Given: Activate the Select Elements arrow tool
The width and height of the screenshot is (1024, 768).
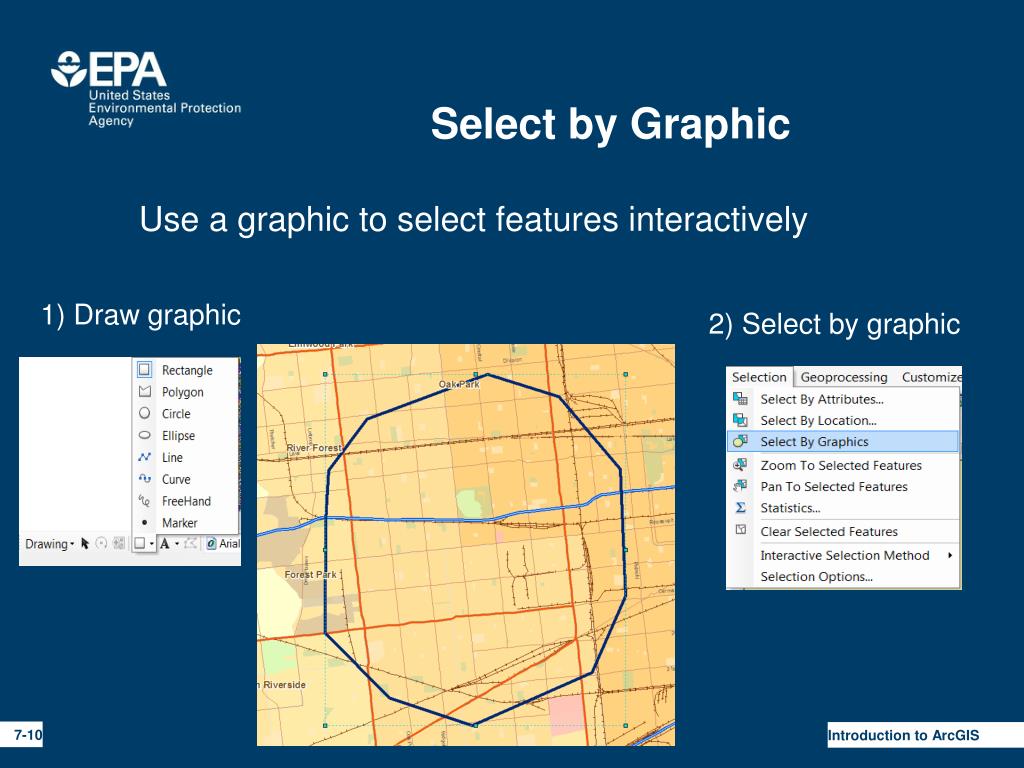Looking at the screenshot, I should point(85,543).
